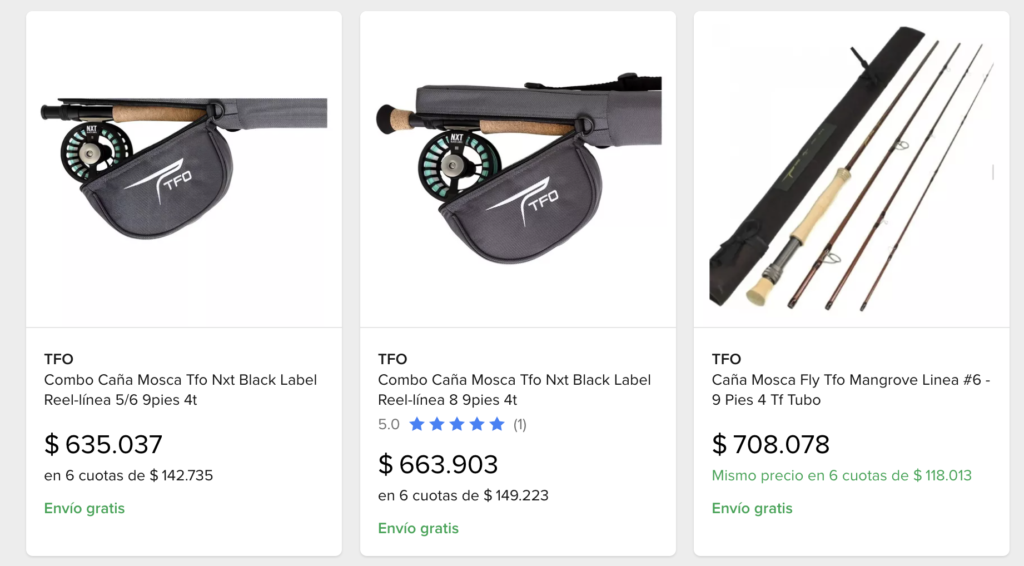Click the TFO brand label on the Mangrove card
This screenshot has height=566, width=1024.
coord(727,359)
